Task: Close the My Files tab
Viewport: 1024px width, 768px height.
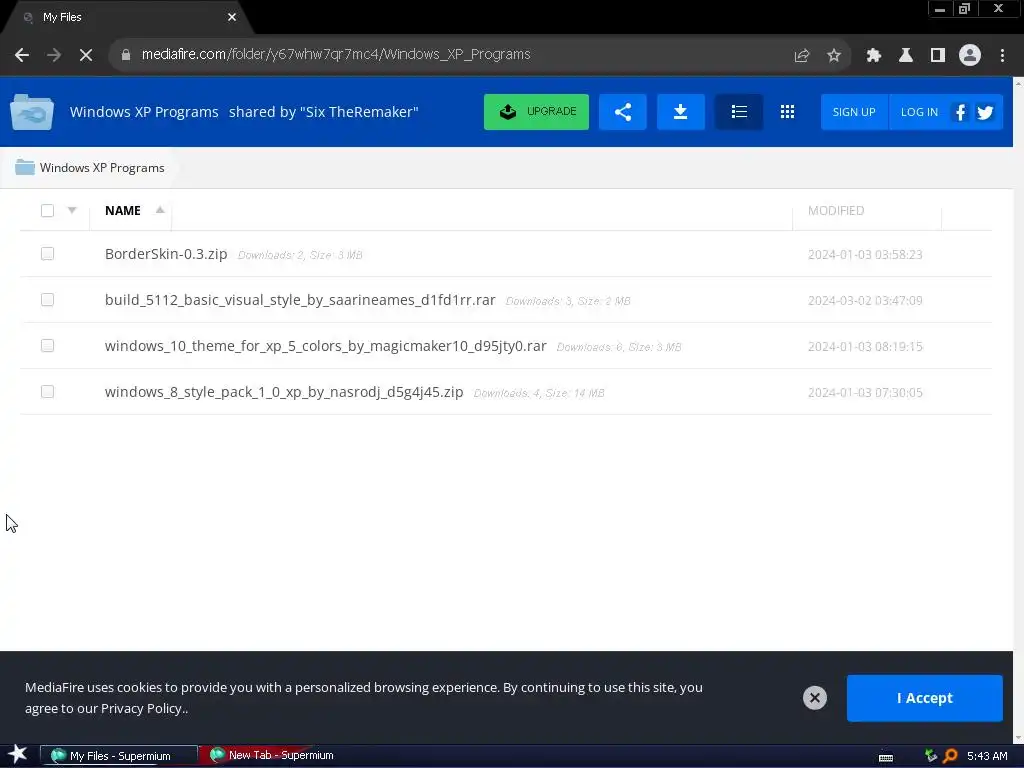Action: (232, 18)
